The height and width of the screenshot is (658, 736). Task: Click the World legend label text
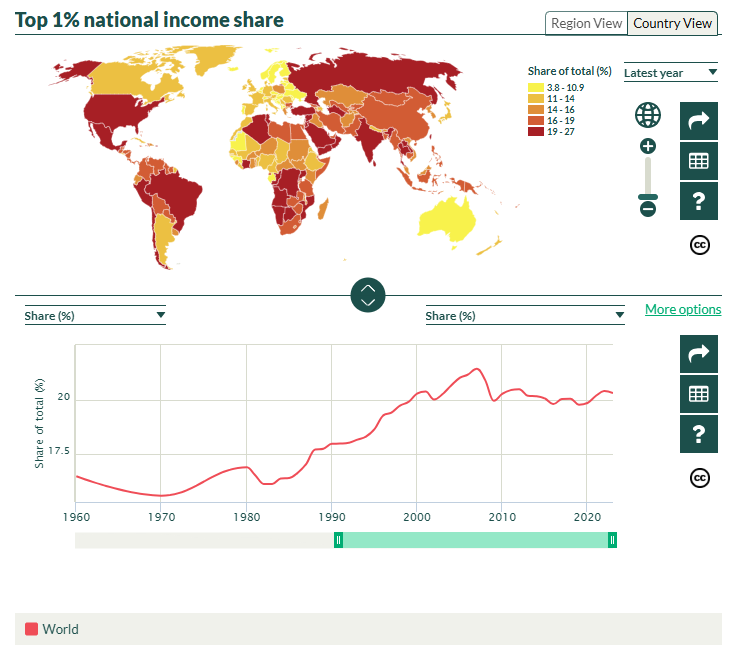click(61, 629)
